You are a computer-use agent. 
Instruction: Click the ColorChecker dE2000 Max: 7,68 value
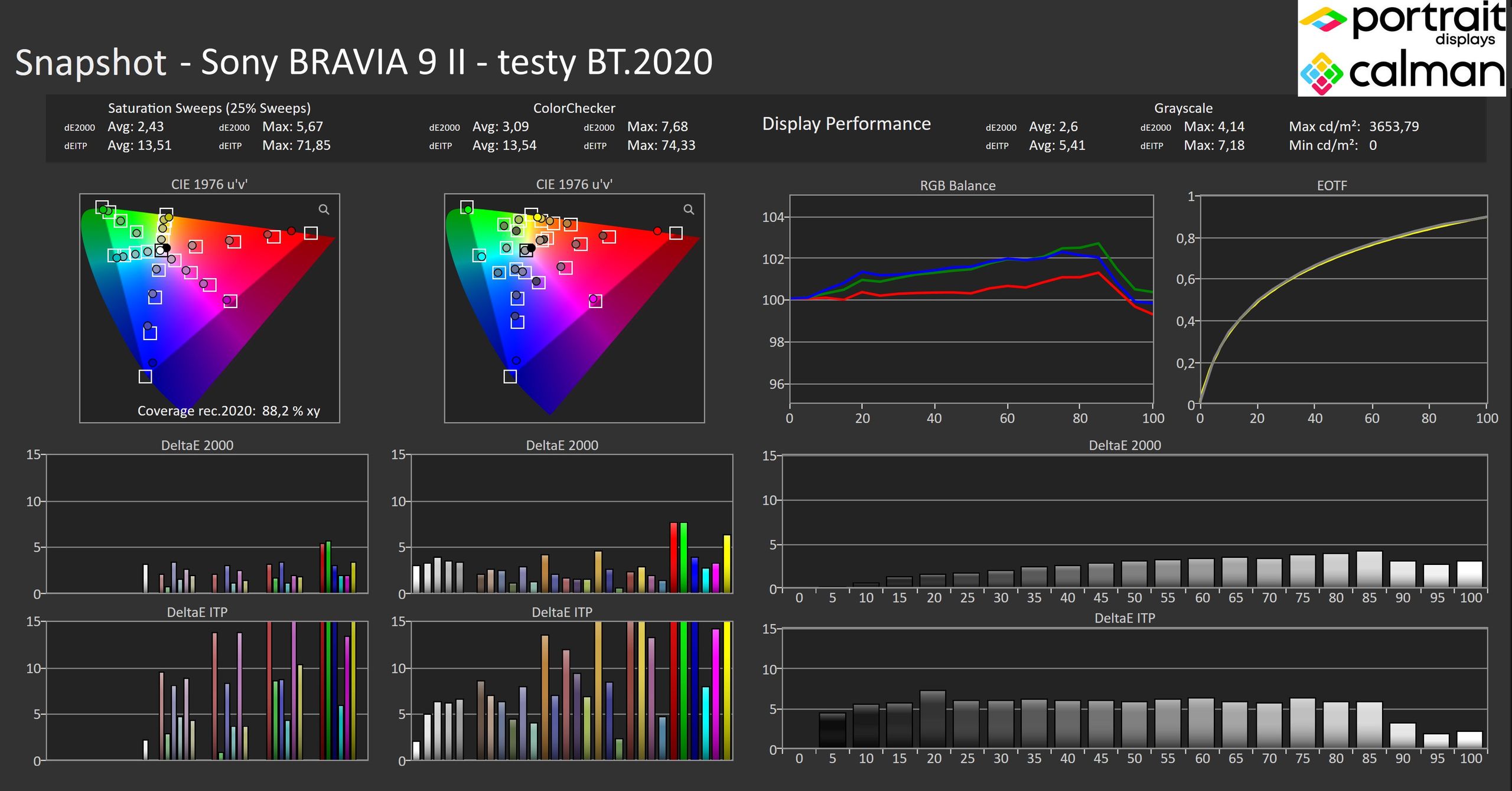657,126
